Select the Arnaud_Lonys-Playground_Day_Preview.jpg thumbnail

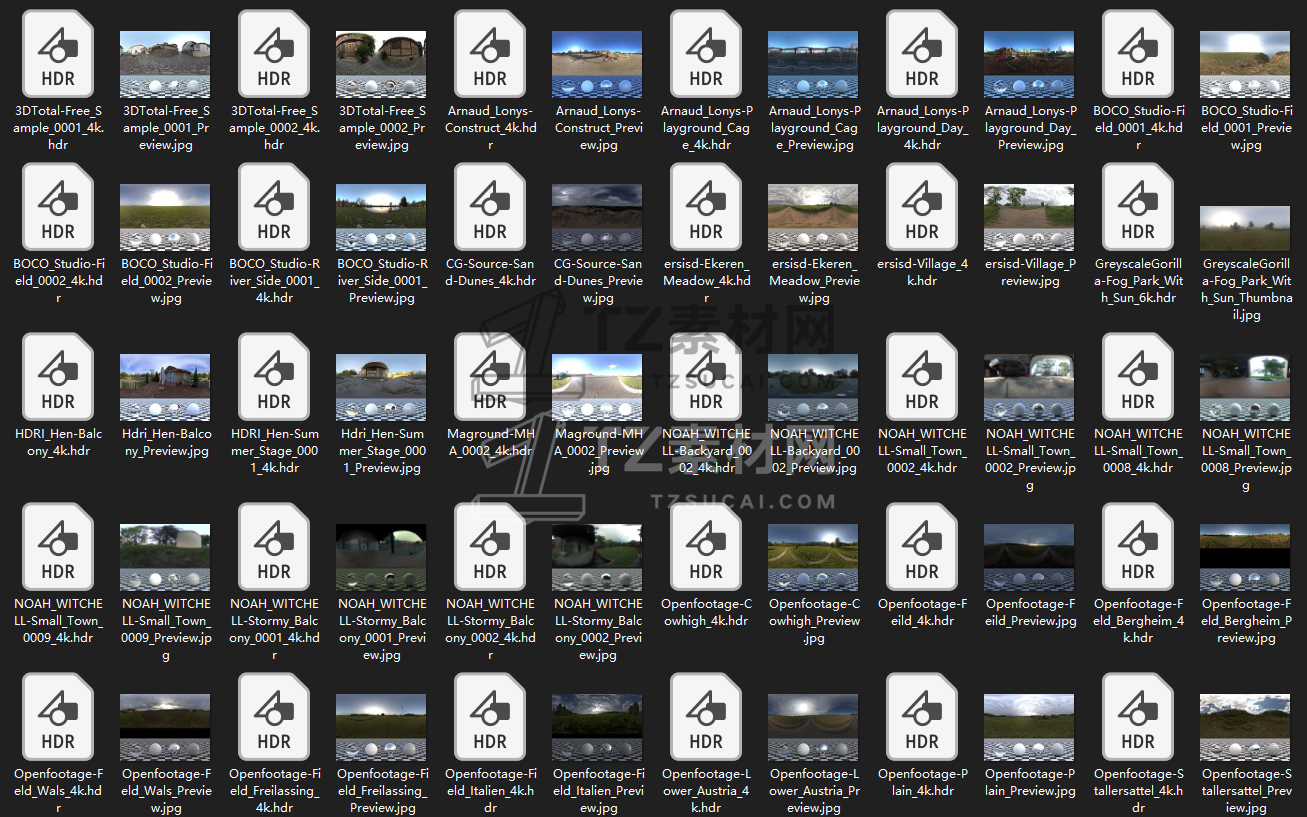point(1029,65)
